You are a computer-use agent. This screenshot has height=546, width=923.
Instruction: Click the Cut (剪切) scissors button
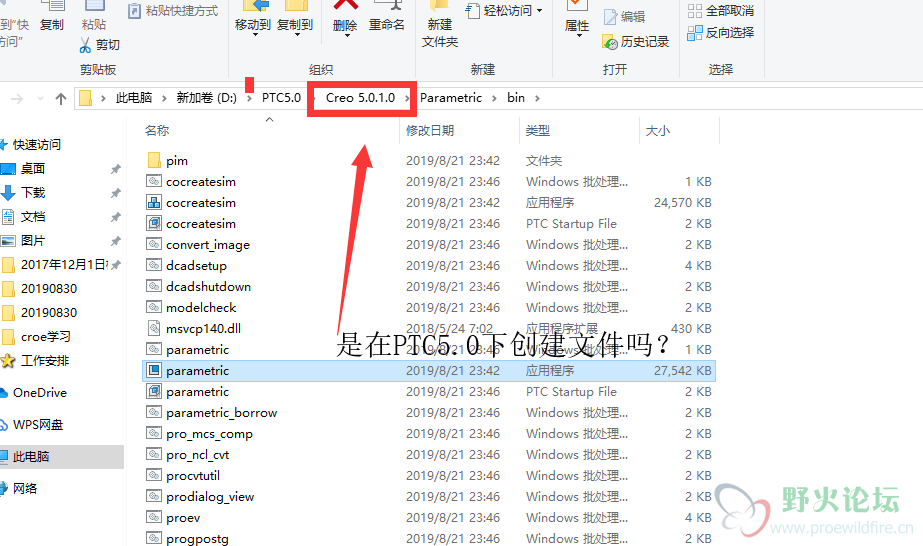[x=99, y=45]
